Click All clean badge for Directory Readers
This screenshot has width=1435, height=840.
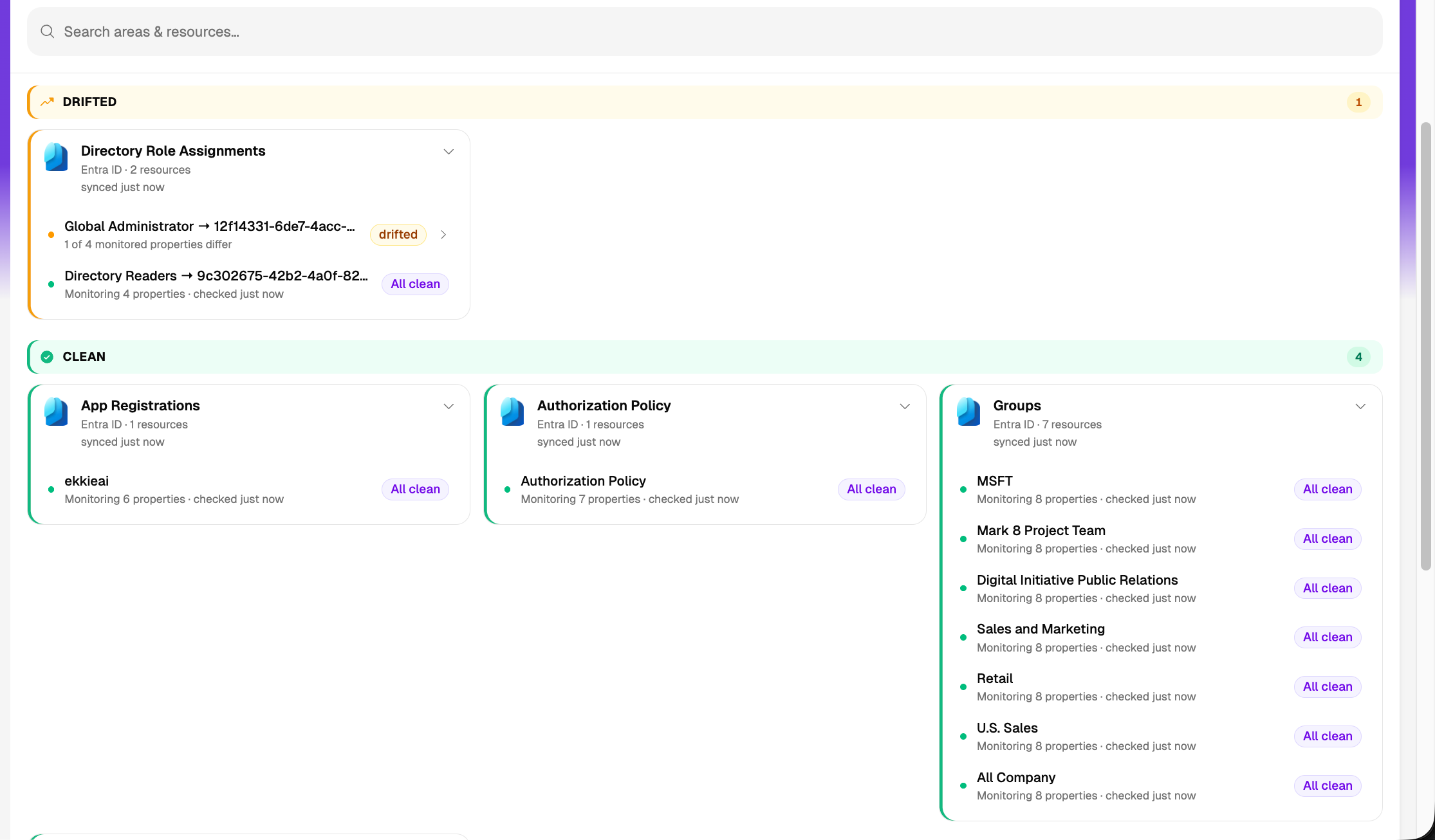(415, 284)
